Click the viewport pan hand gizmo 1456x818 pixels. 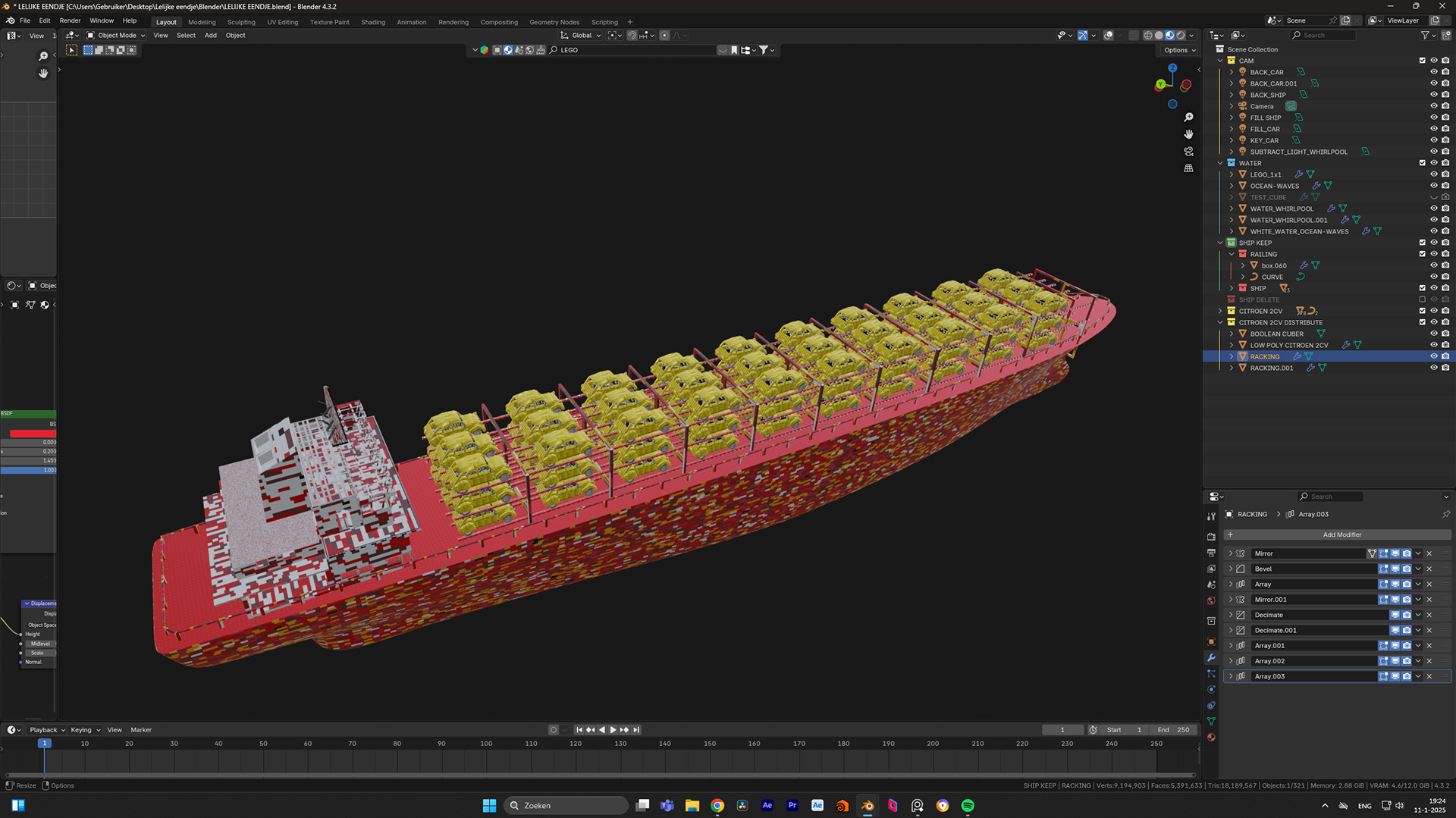[1188, 134]
